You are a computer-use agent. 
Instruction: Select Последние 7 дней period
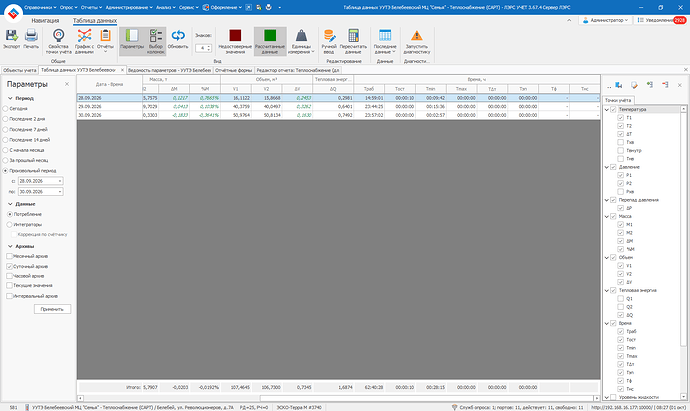pyautogui.click(x=25, y=129)
